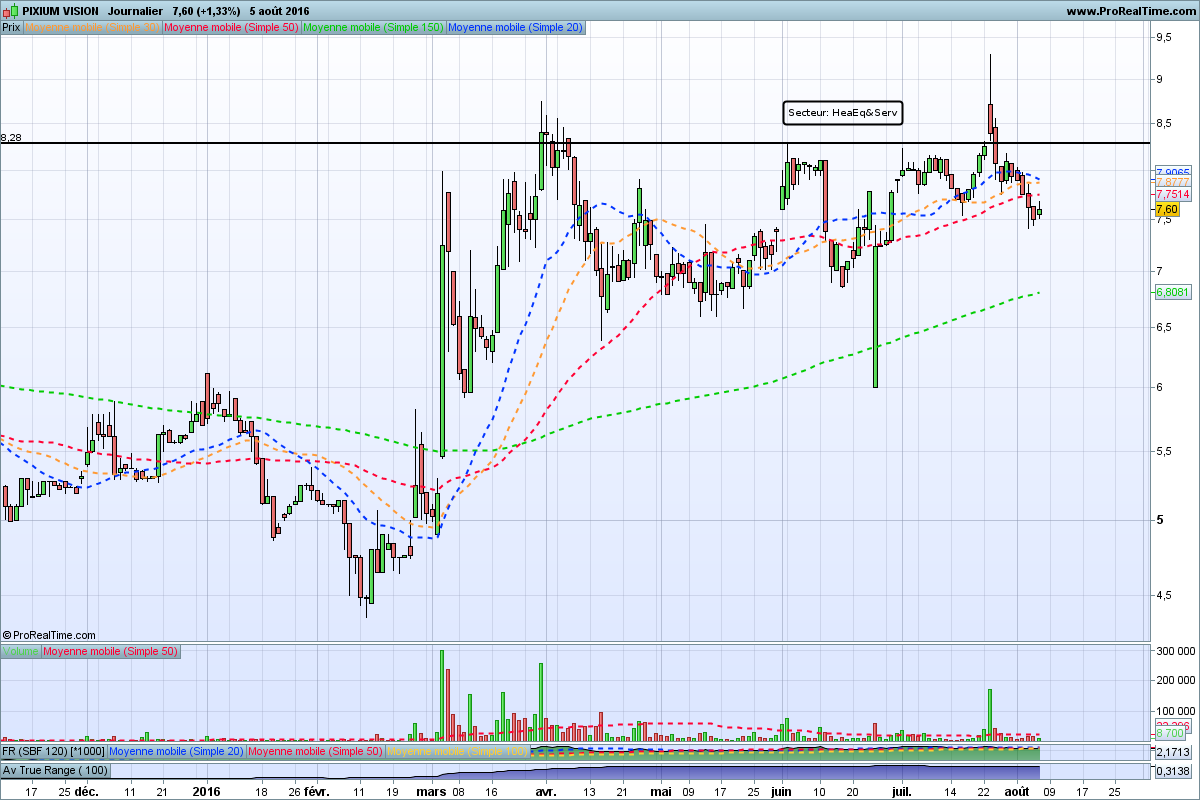Click the févr. label on the time axis
Screen dimensions: 1200x800
coord(317,790)
